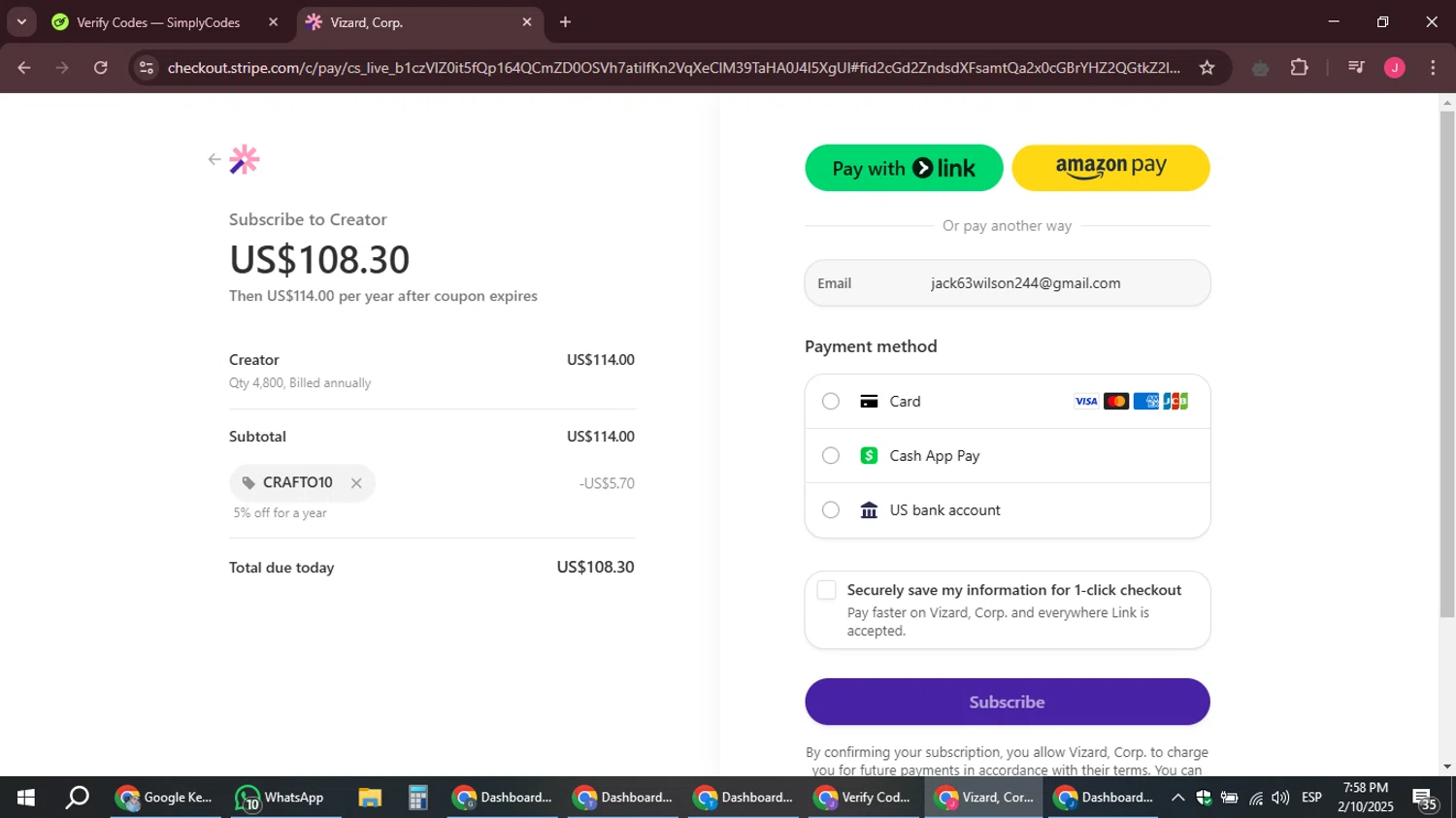Click the extension icon beside the bookmark star
This screenshot has height=818, width=1456.
coord(1260,68)
